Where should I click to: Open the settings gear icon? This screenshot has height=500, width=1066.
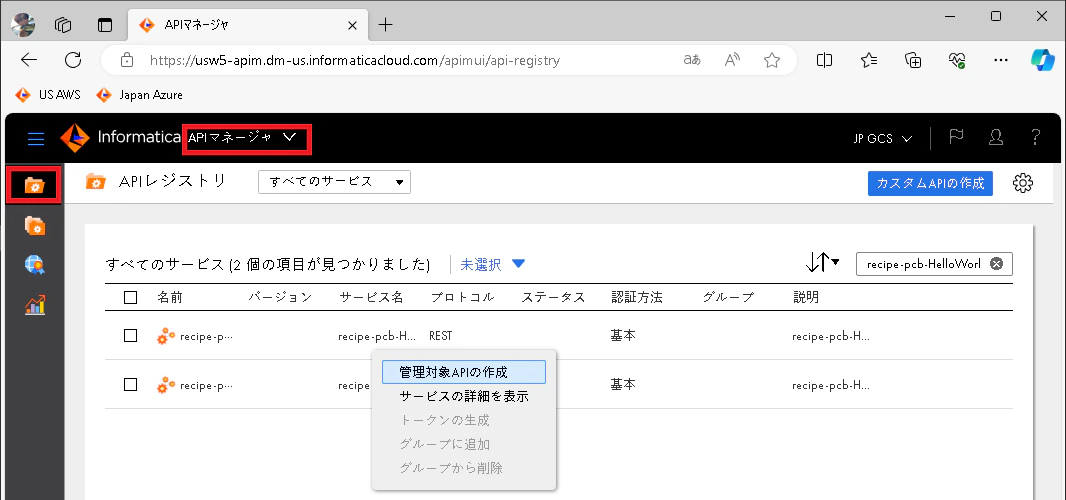pyautogui.click(x=1022, y=183)
